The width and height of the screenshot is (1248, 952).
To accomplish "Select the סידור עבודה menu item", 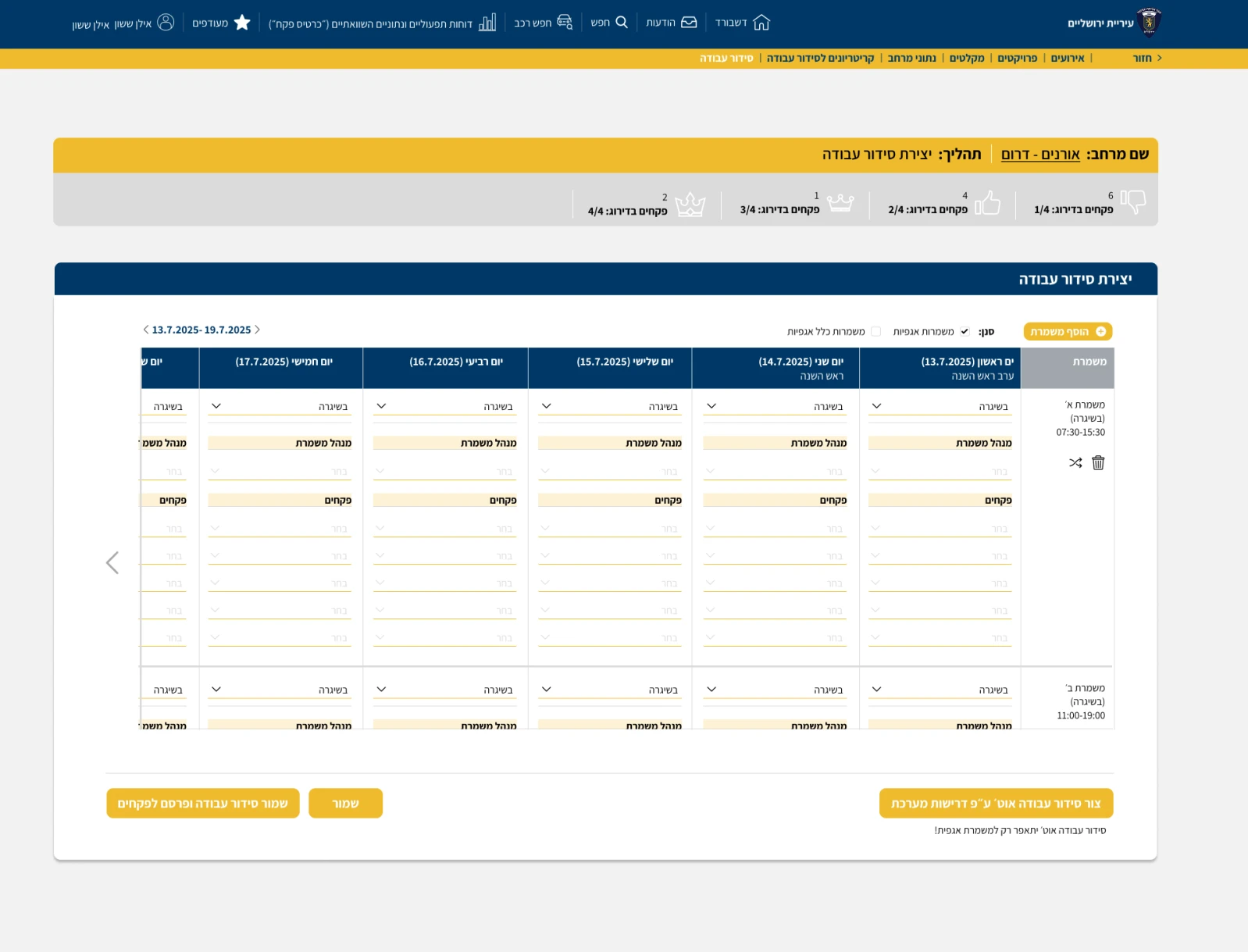I will pos(726,58).
